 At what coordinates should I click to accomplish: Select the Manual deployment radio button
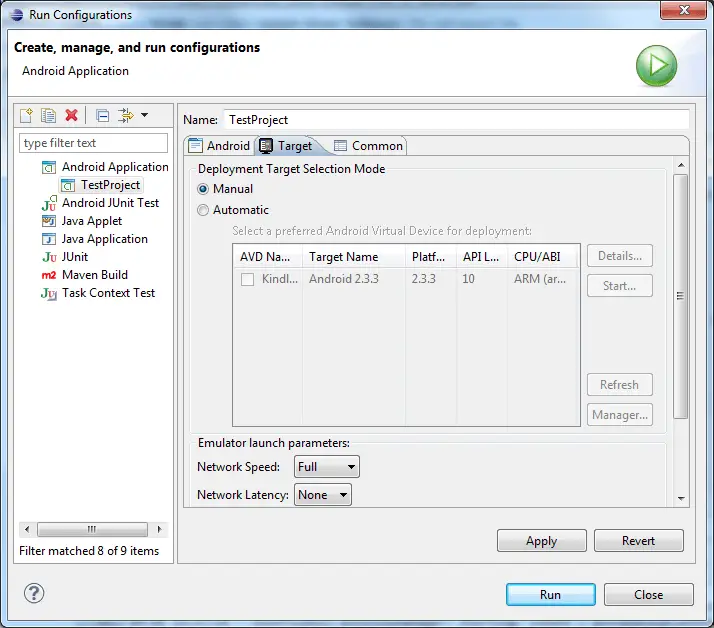click(204, 189)
